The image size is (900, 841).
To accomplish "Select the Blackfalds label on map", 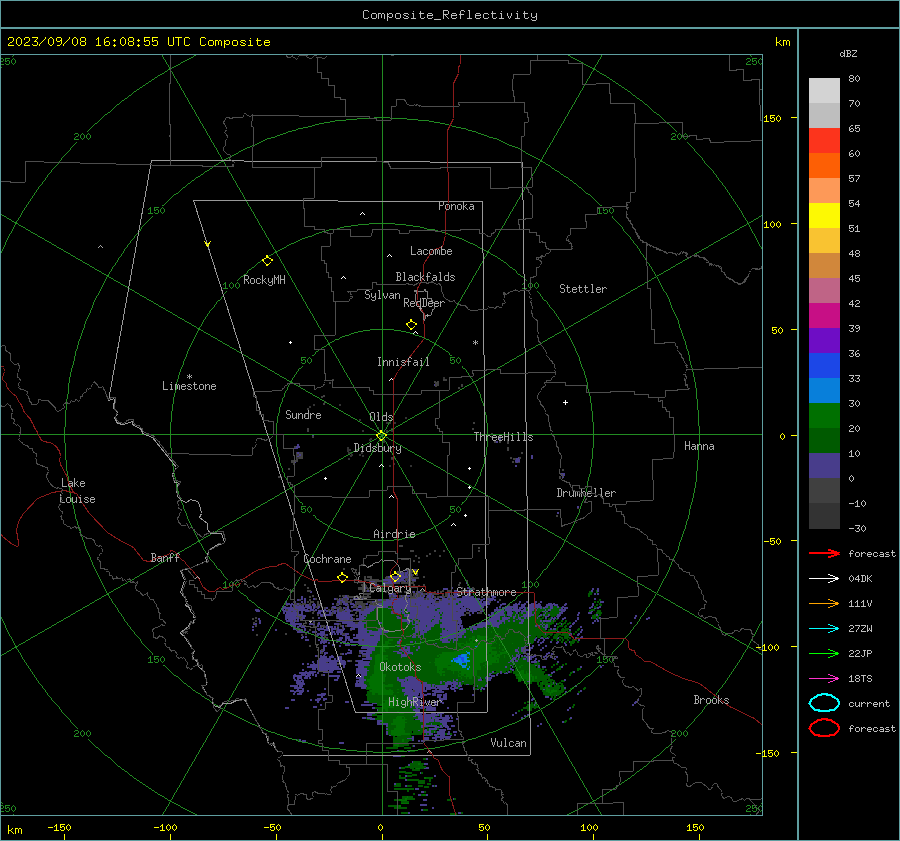I will tap(425, 277).
